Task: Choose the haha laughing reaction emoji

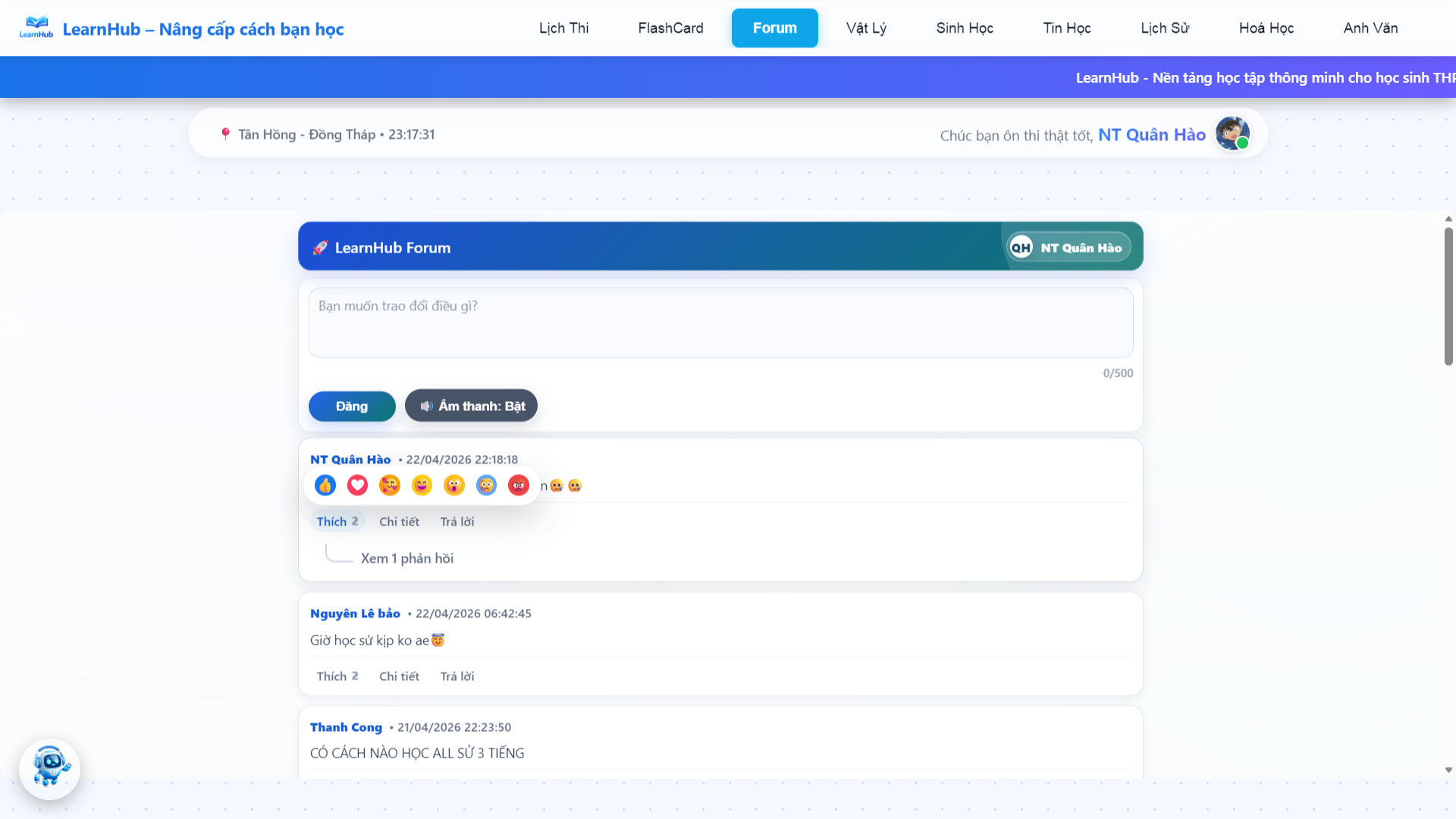Action: [422, 485]
